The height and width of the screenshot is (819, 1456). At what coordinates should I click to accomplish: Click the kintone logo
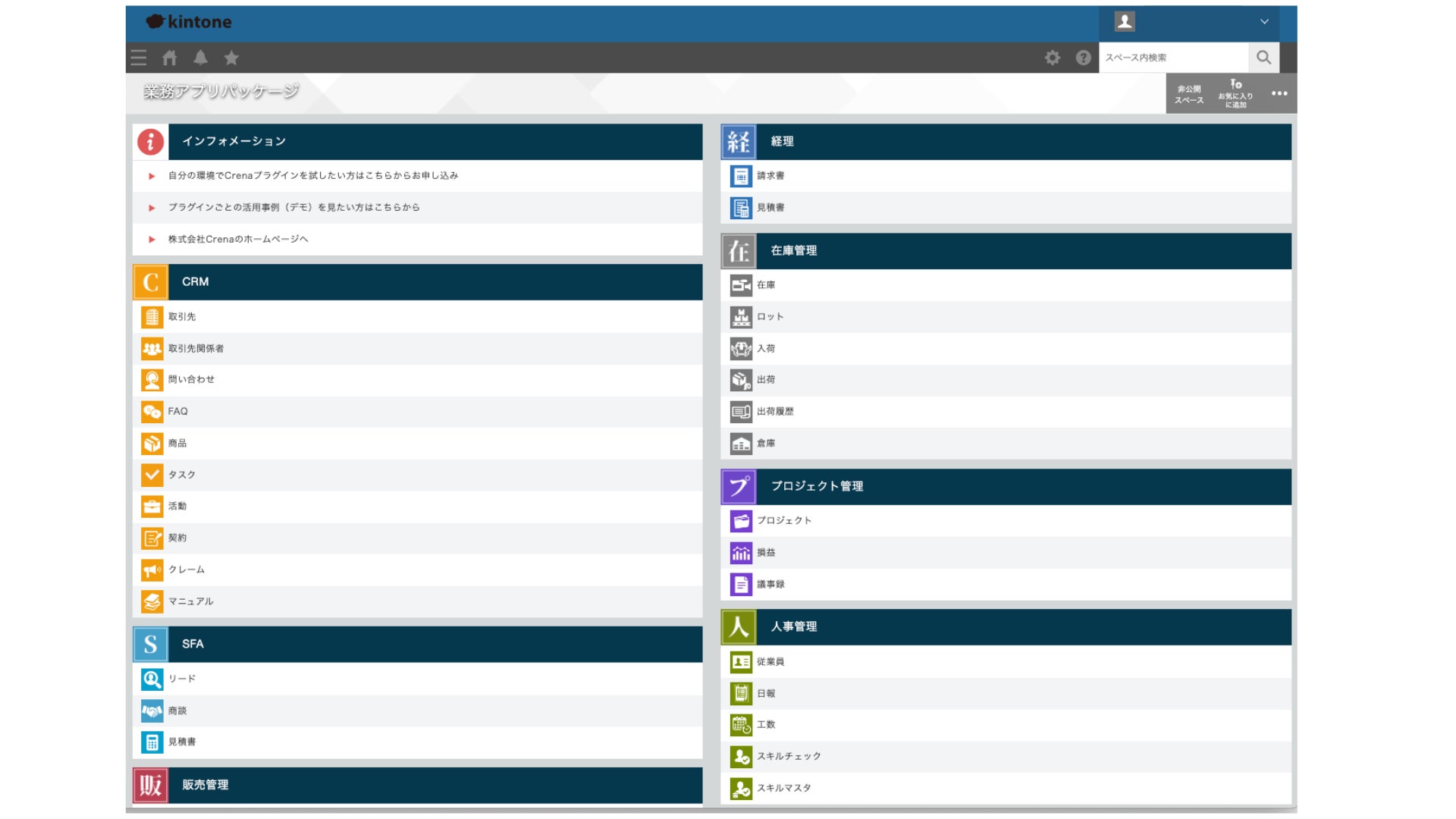pyautogui.click(x=189, y=22)
